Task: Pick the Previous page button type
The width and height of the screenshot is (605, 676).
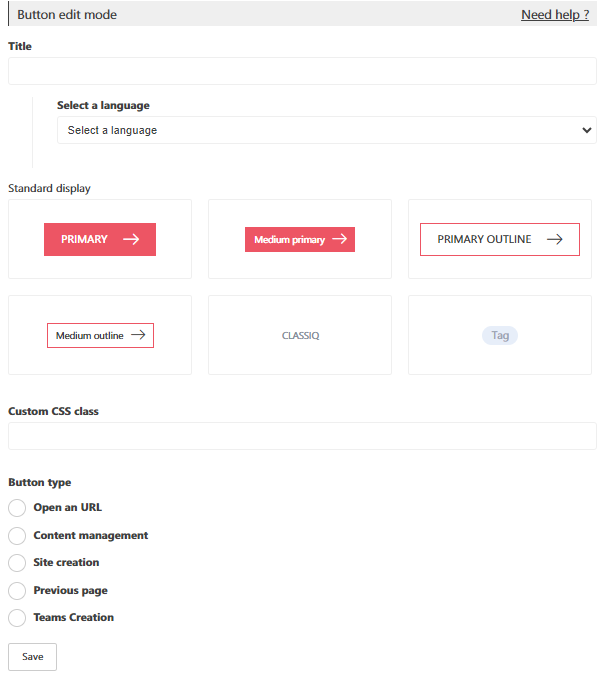Action: [x=17, y=591]
